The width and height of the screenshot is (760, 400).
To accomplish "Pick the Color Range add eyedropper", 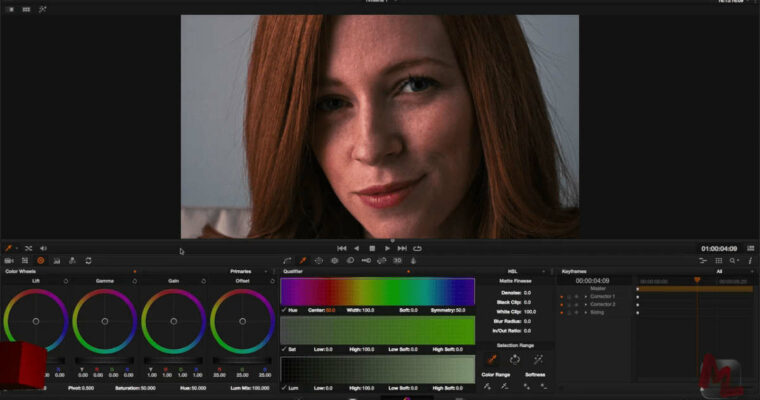I will click(487, 386).
